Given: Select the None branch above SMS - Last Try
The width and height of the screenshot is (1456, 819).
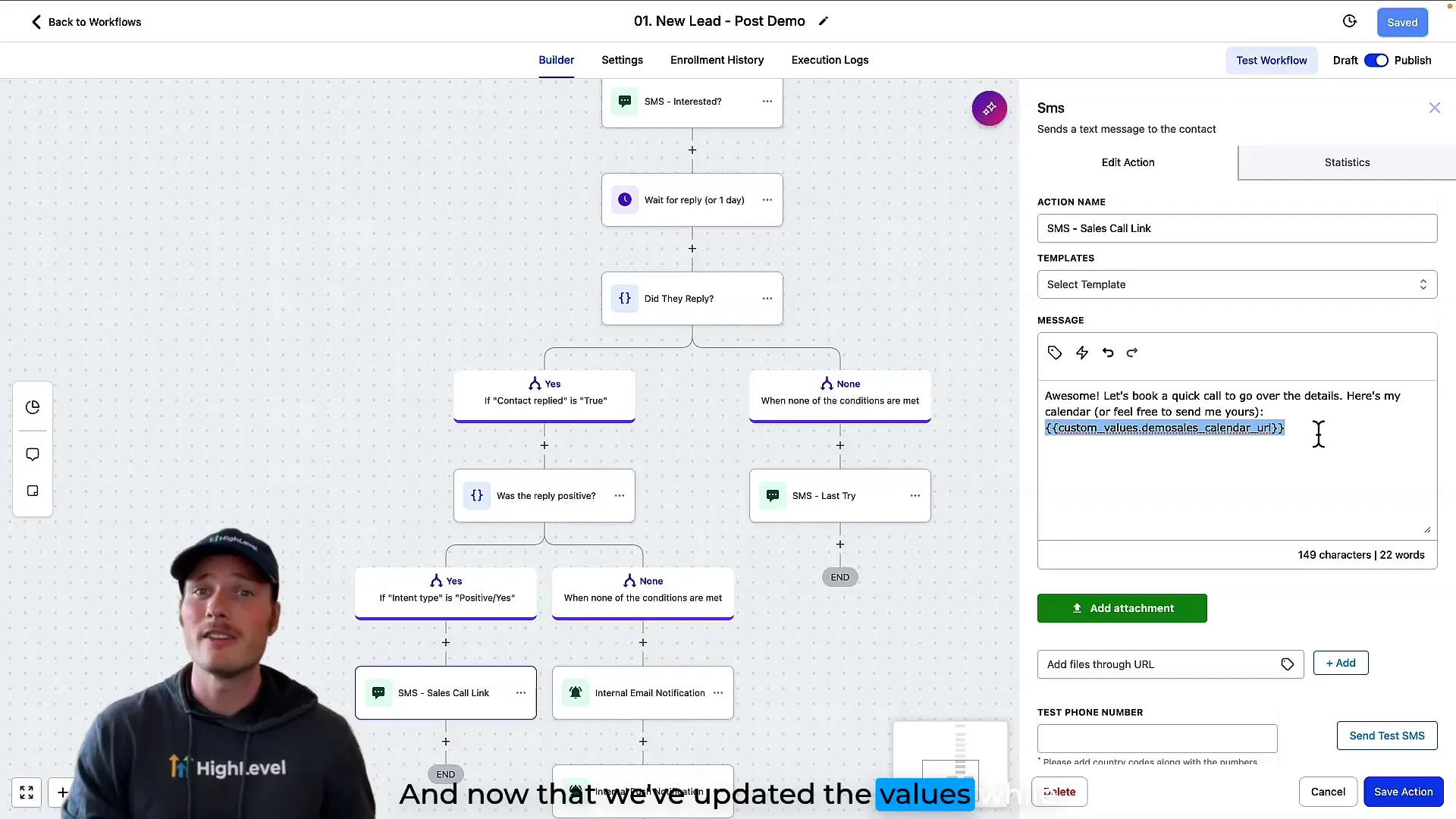Looking at the screenshot, I should click(x=840, y=394).
